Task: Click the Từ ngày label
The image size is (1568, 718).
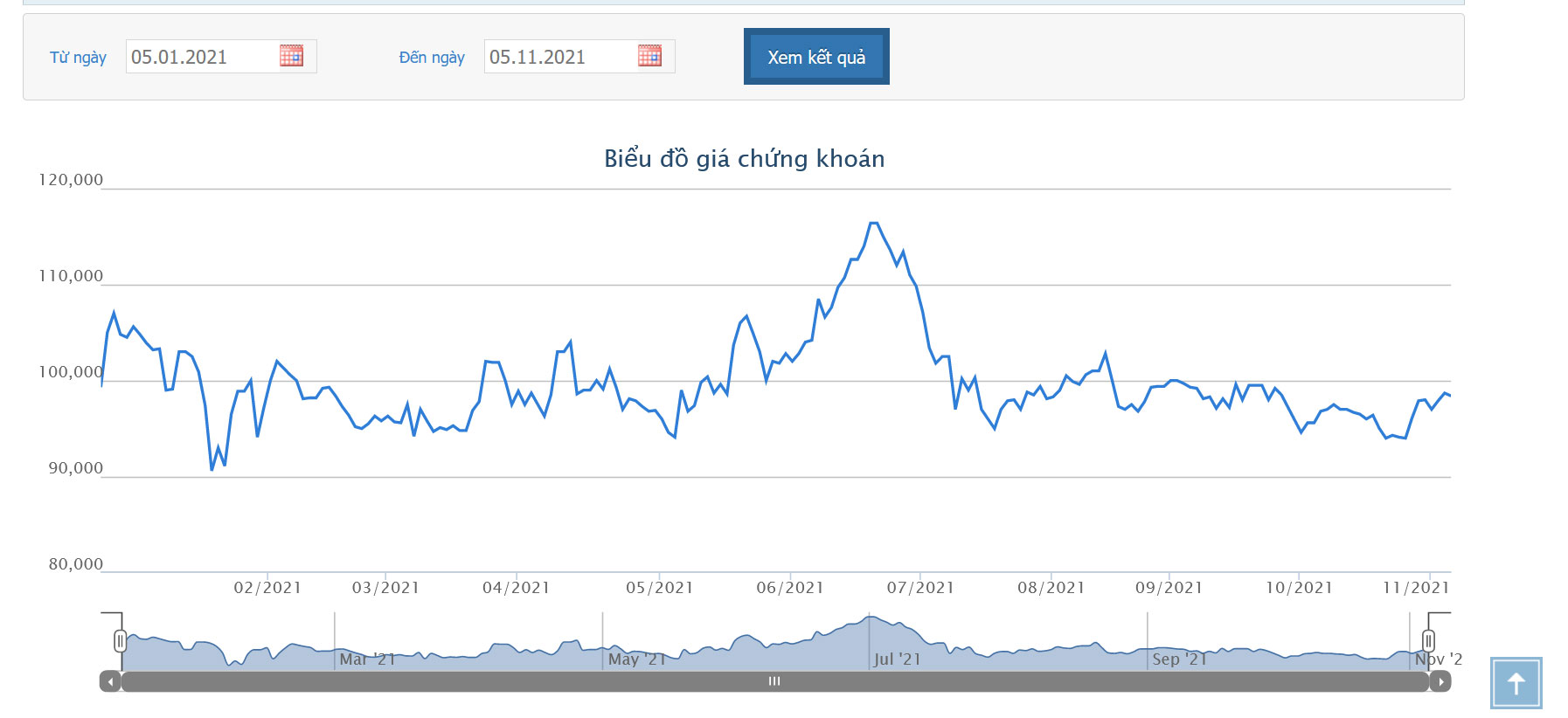Action: (x=78, y=58)
